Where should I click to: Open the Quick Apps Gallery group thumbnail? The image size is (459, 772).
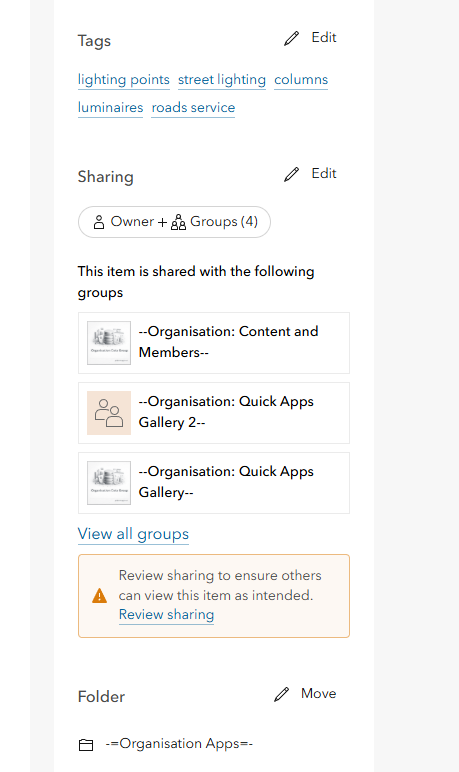pos(109,483)
